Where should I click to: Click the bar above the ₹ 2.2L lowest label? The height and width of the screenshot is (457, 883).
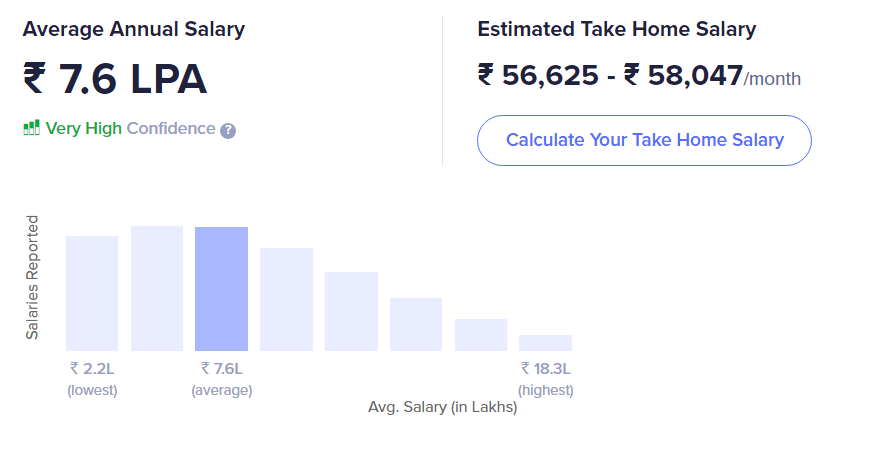(92, 293)
